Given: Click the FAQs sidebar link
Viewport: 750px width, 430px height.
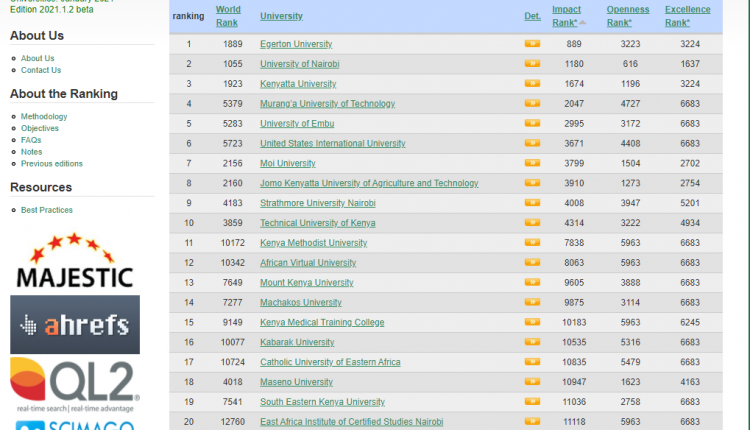Looking at the screenshot, I should (31, 140).
